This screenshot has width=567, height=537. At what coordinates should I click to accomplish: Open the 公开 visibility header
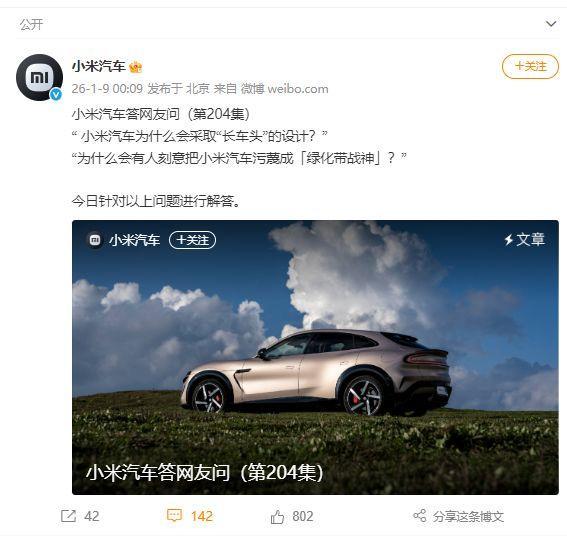click(x=31, y=25)
